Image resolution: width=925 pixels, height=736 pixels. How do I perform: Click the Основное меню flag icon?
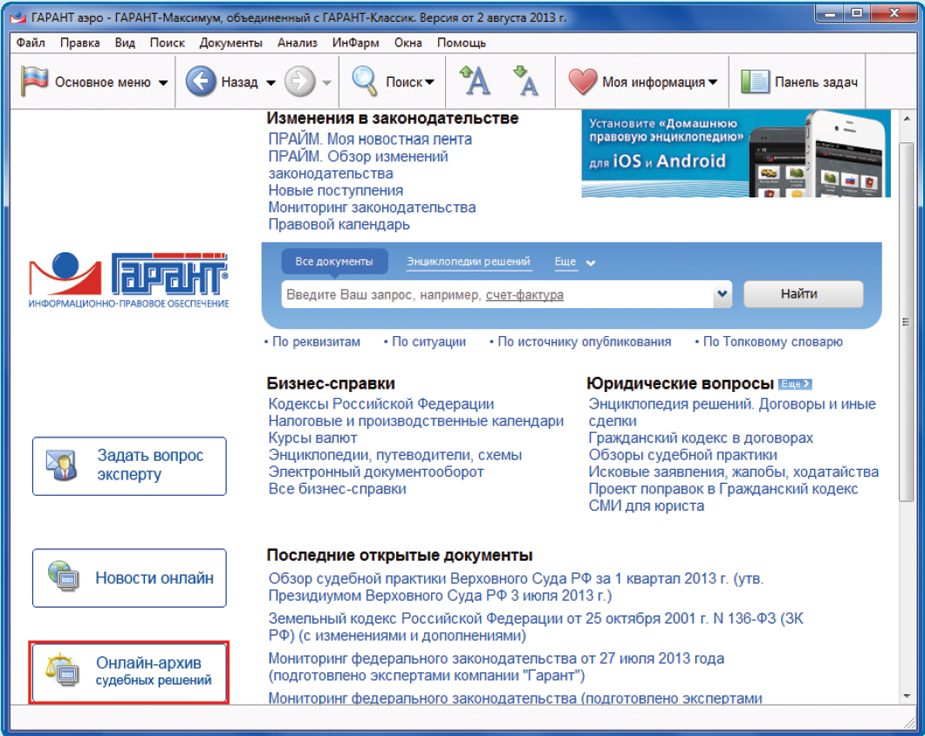pyautogui.click(x=35, y=81)
